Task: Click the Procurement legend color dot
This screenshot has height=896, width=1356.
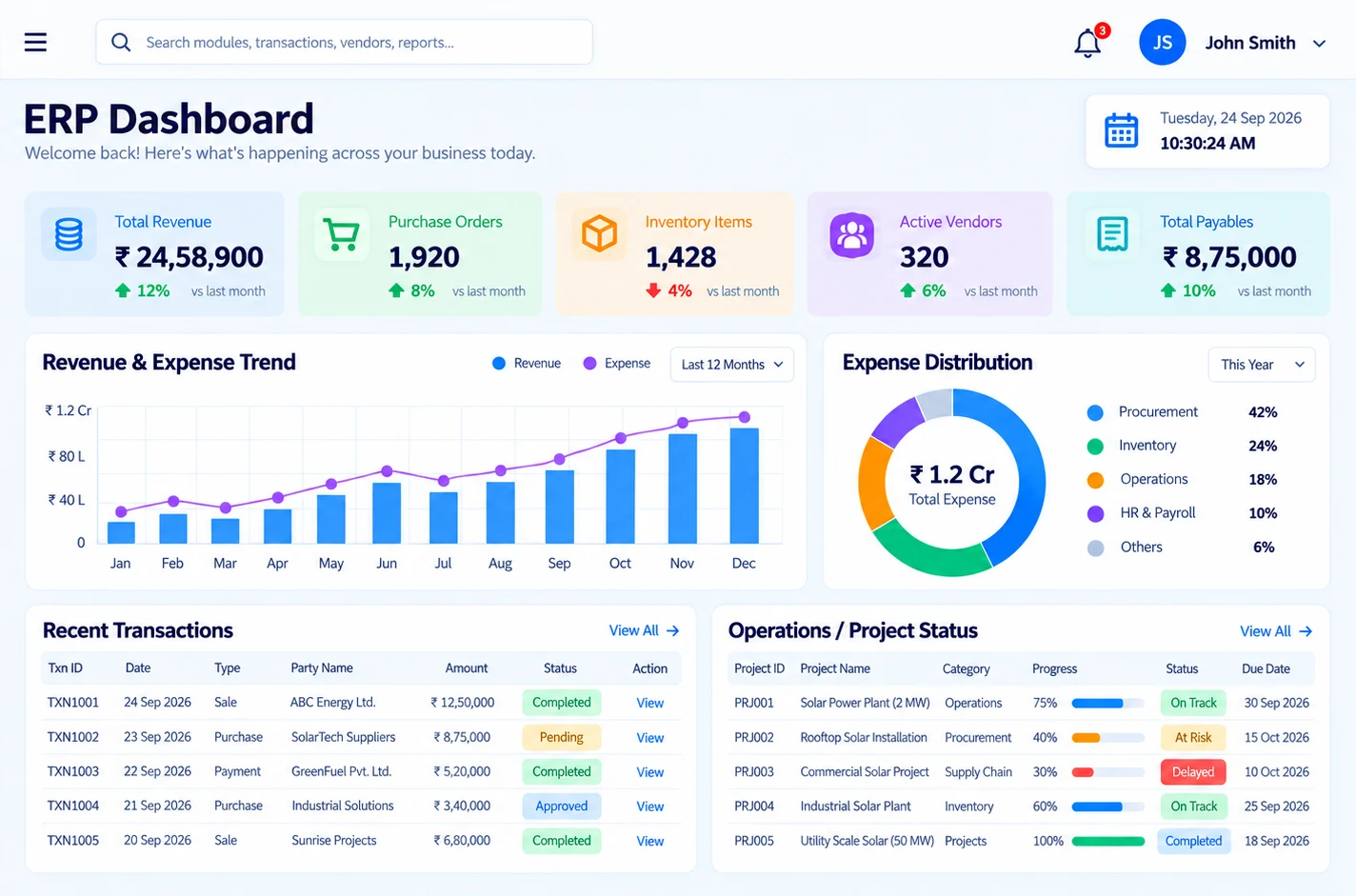Action: click(1095, 412)
